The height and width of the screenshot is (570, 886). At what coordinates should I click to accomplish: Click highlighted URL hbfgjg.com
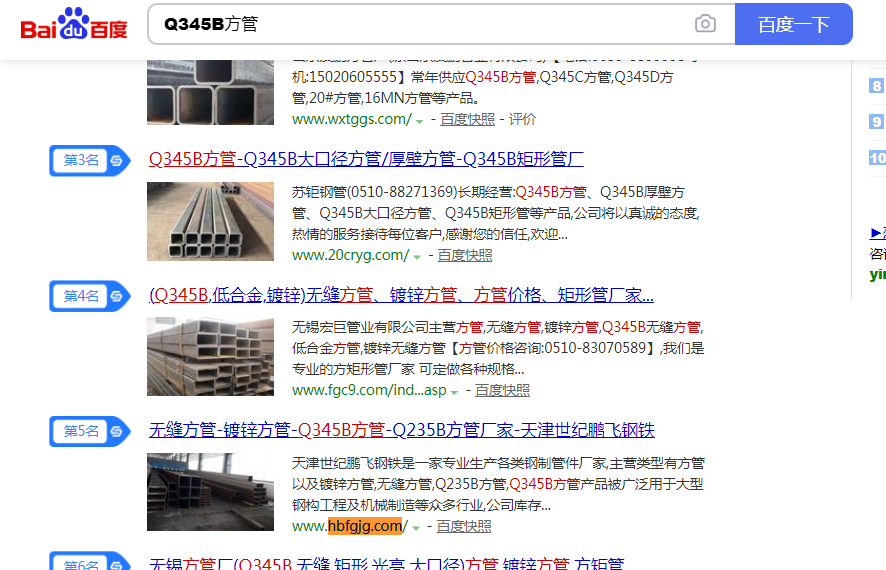tap(365, 526)
